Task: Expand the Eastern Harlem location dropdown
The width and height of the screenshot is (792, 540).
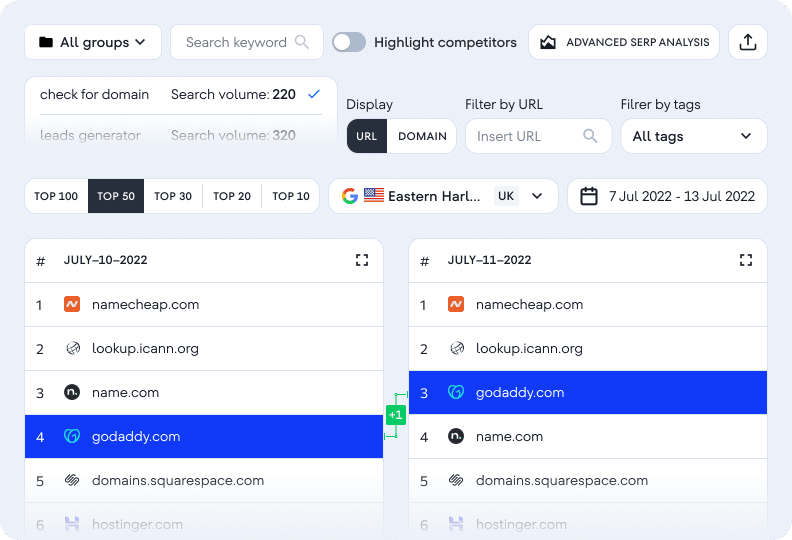Action: [537, 196]
